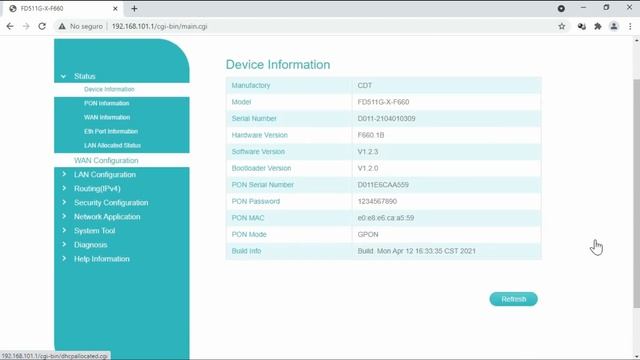This screenshot has width=640, height=360.
Task: Click the page's vertical scrollbar
Action: click(x=636, y=192)
